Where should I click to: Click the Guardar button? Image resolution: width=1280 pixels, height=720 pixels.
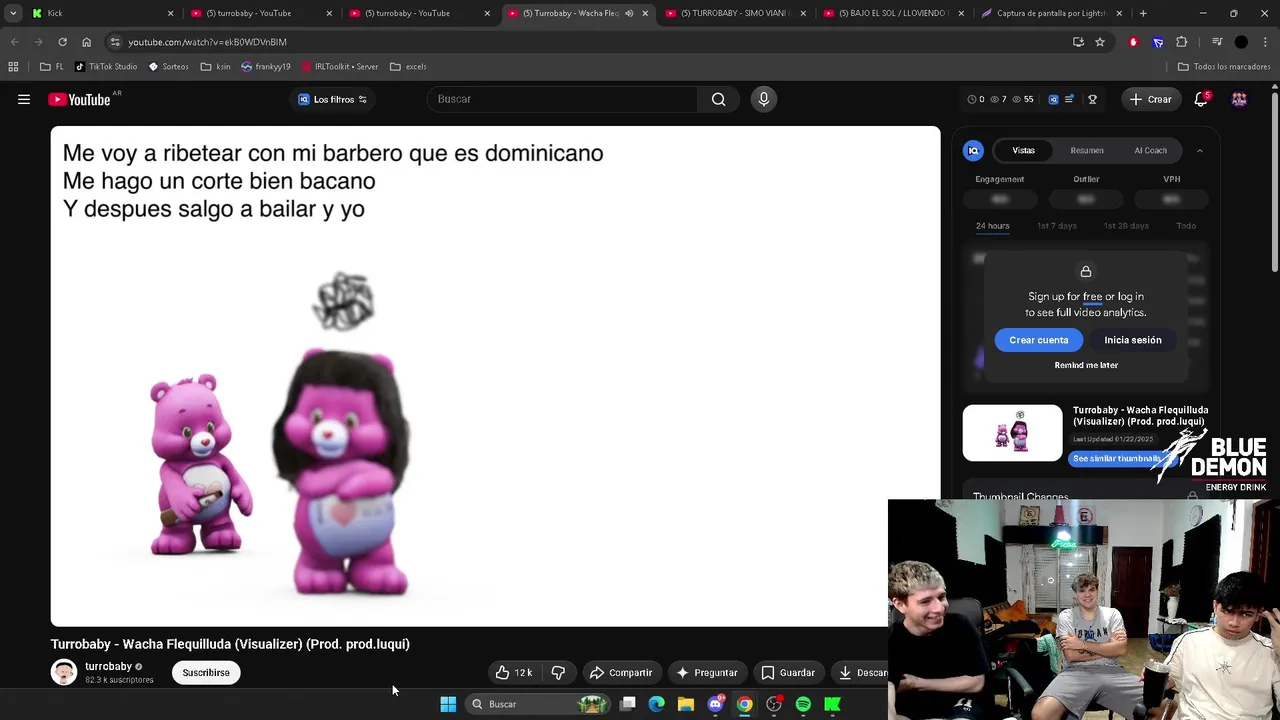point(788,673)
